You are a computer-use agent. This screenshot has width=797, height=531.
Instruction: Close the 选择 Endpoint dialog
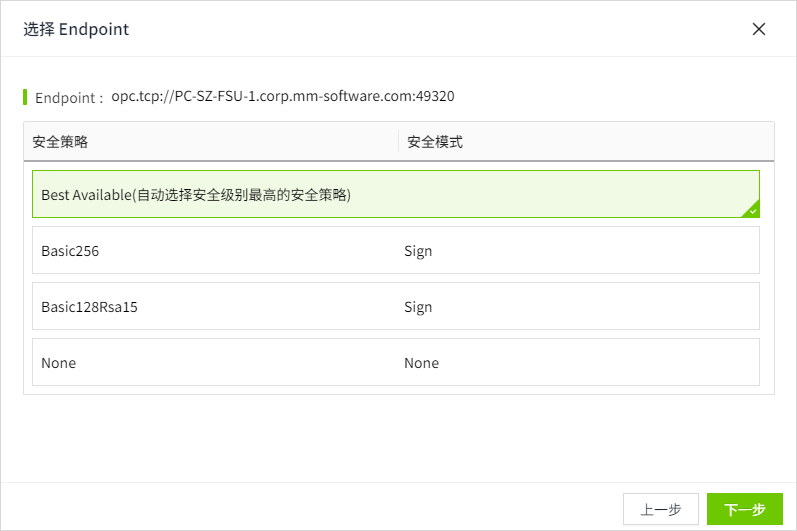click(x=759, y=29)
